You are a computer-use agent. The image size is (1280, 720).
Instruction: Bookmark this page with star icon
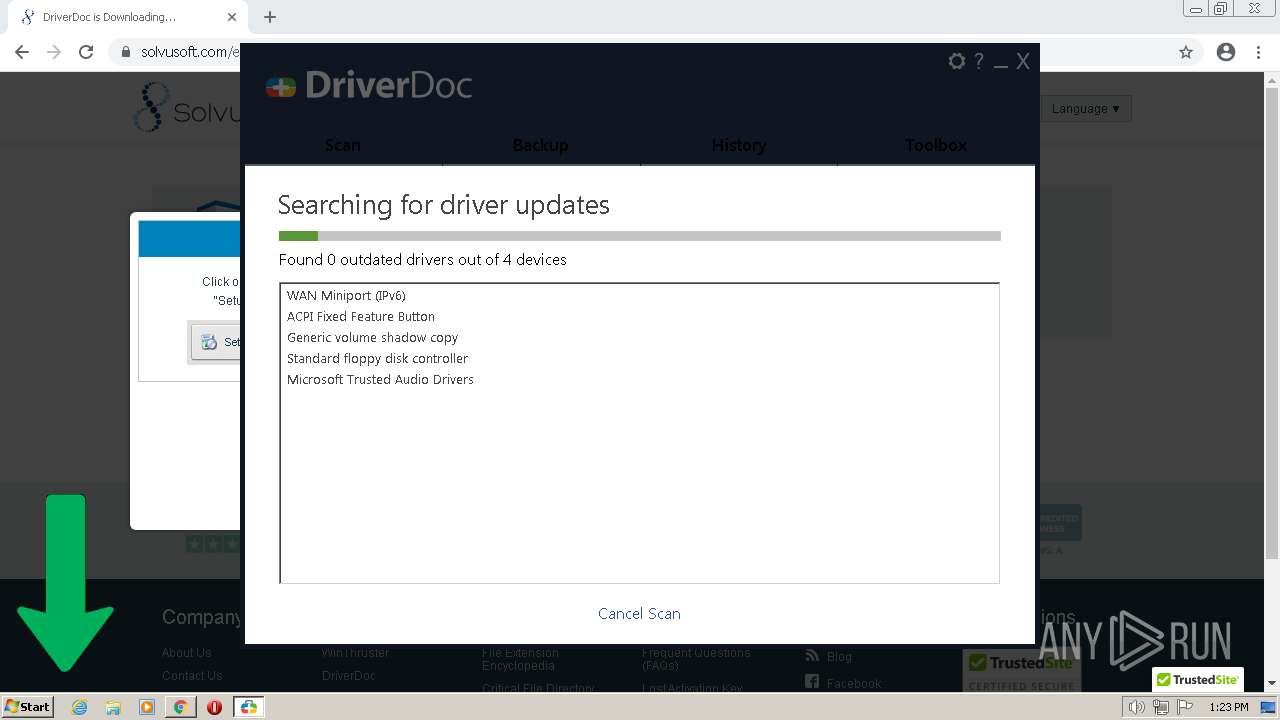[x=1186, y=52]
